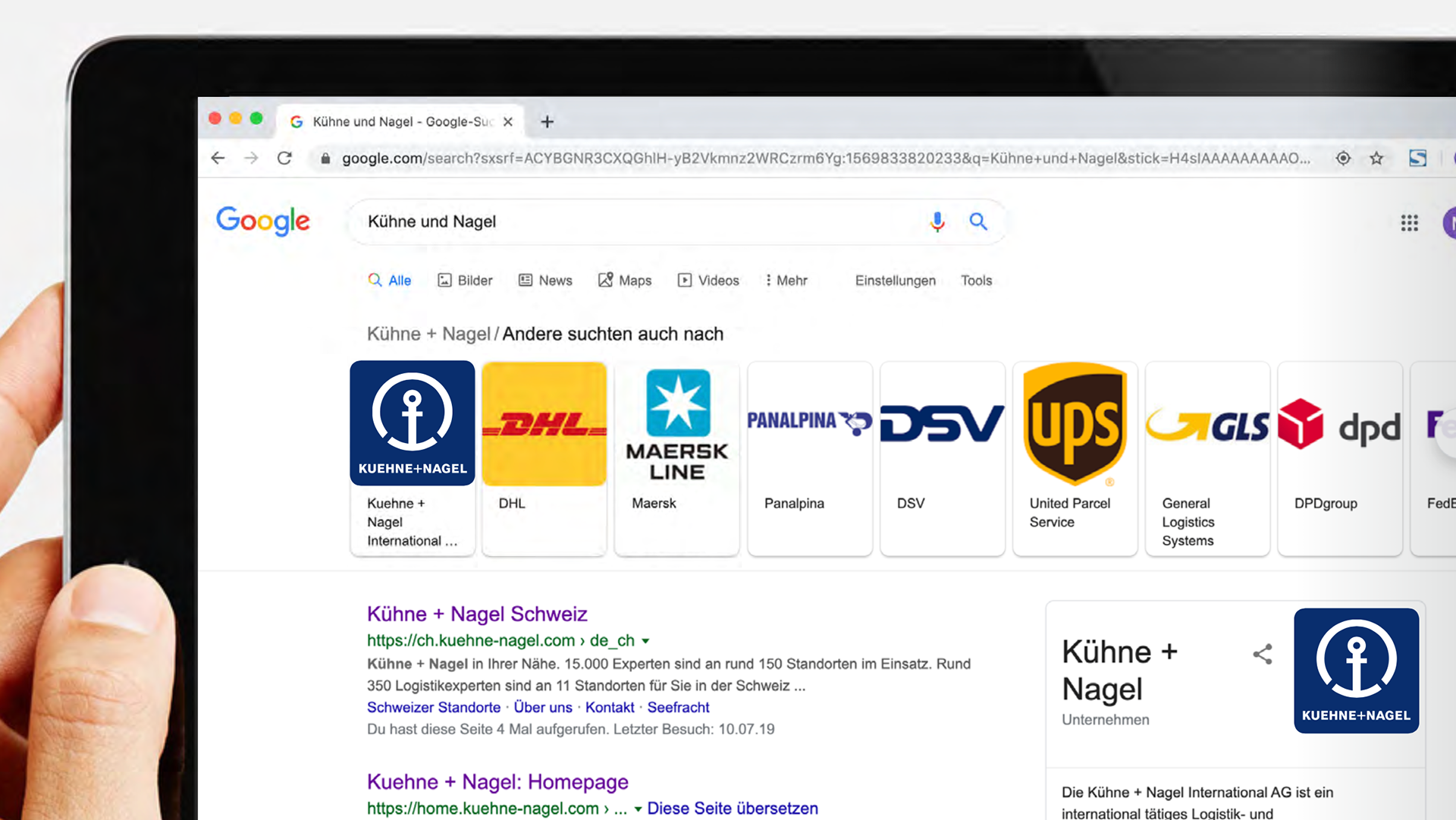The image size is (1456, 820).
Task: Click the Kühne + Nagel knowledge panel title
Action: pos(1119,671)
